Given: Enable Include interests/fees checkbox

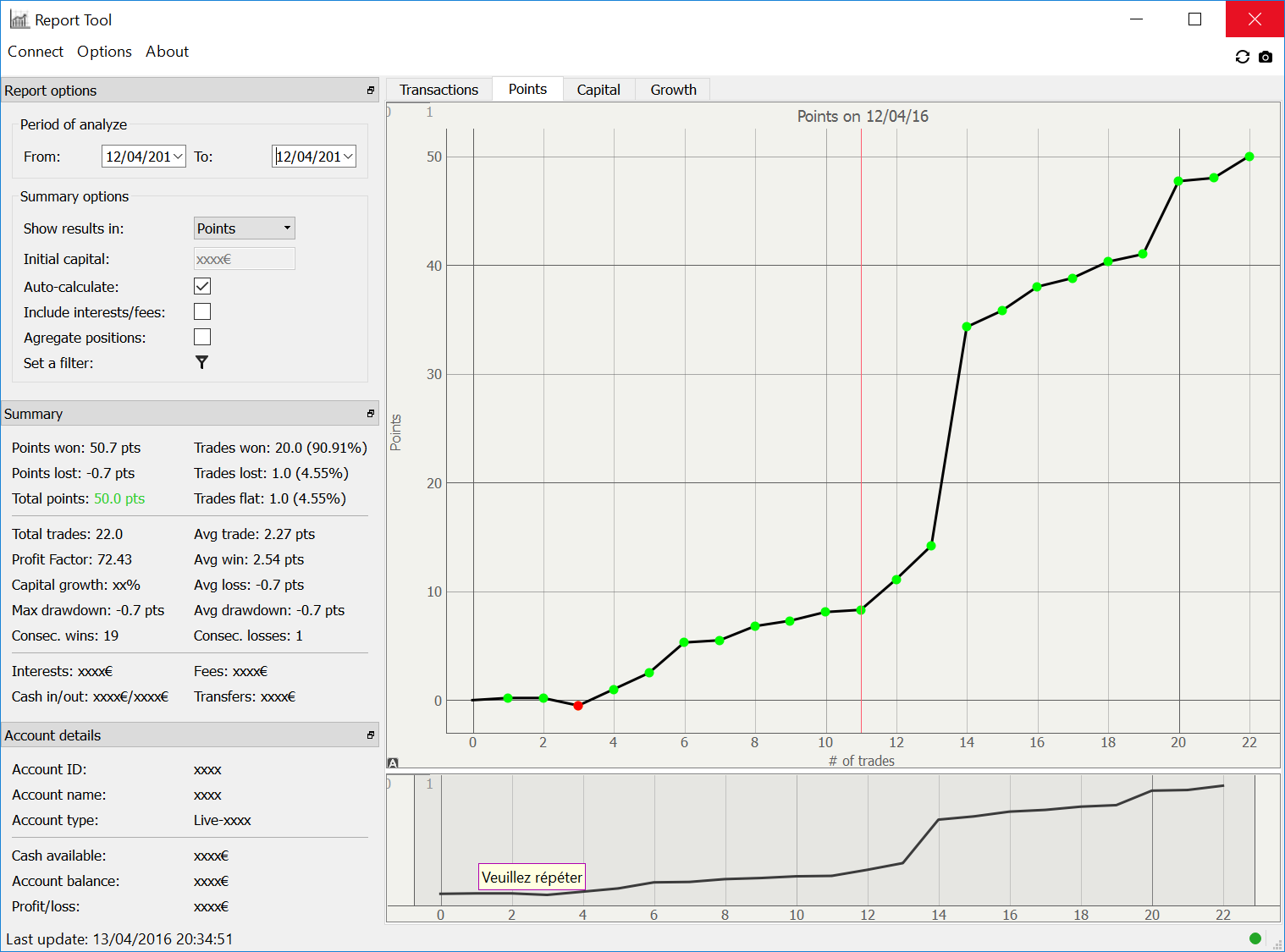Looking at the screenshot, I should [202, 312].
